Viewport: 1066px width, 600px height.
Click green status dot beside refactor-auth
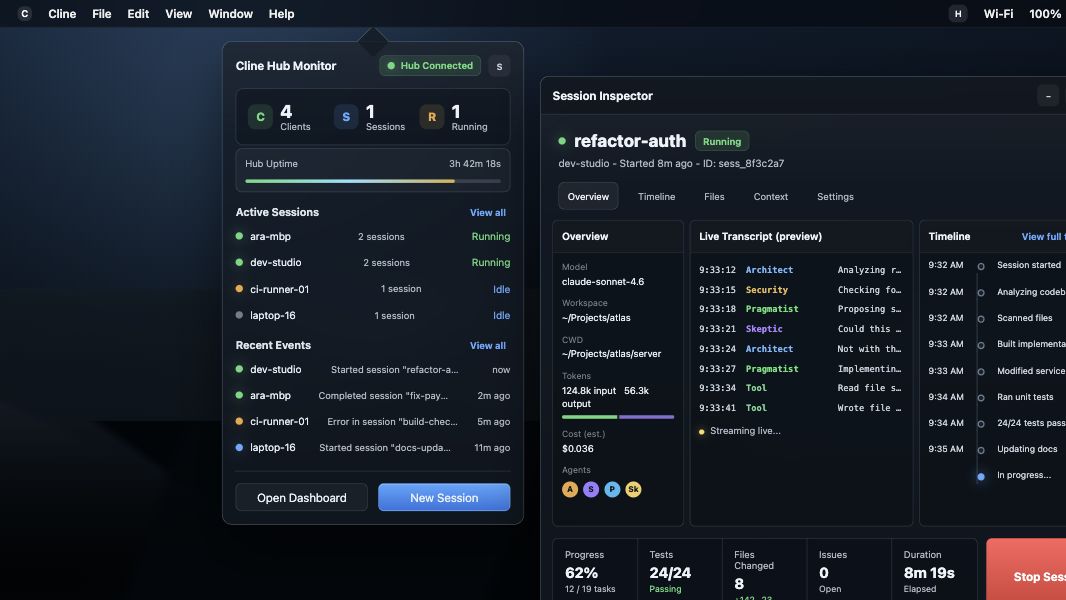562,141
